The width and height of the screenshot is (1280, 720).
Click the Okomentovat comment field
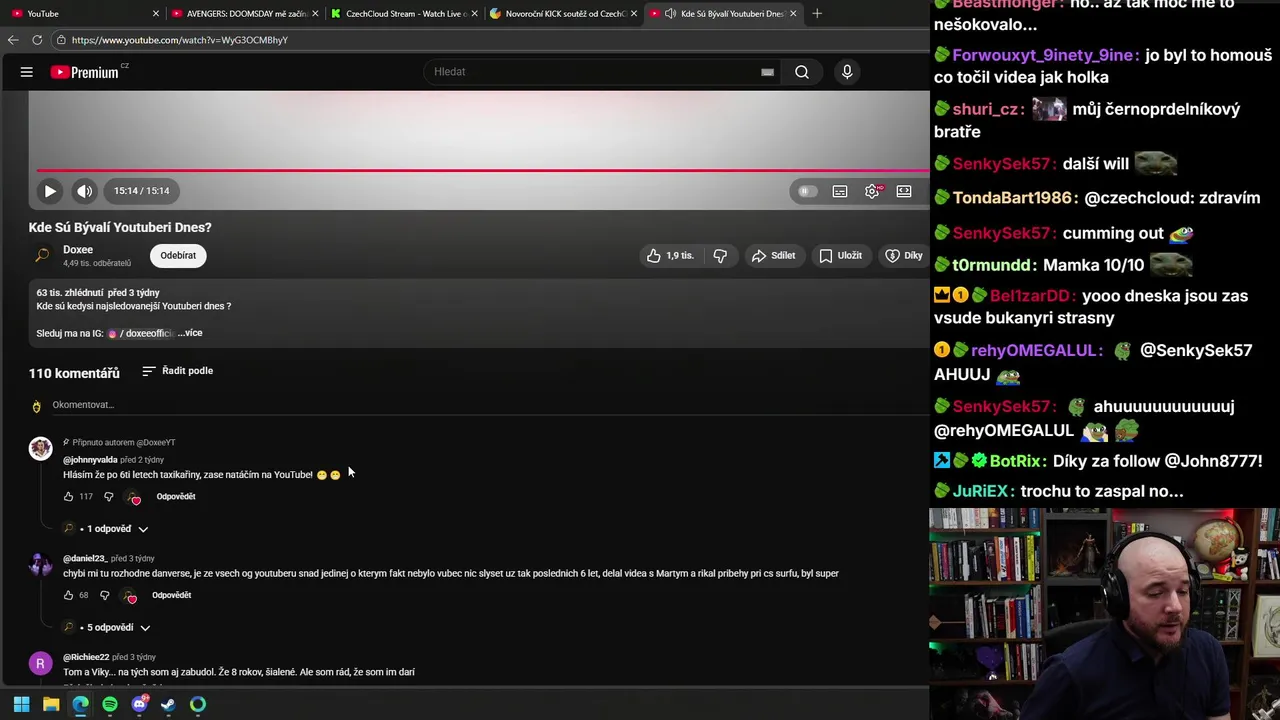click(x=490, y=405)
